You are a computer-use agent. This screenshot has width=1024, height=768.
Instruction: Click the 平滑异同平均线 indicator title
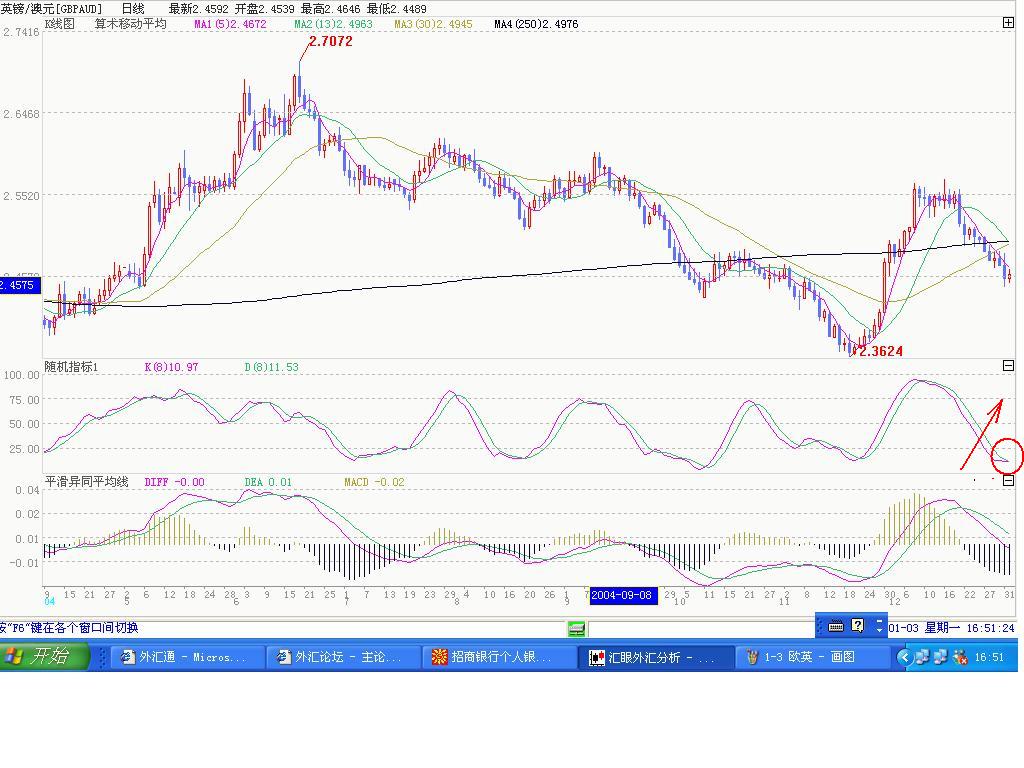(x=87, y=481)
